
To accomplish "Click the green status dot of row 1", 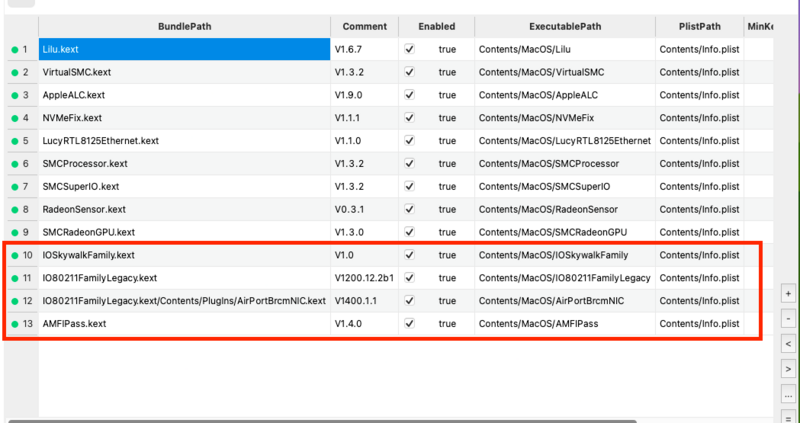I will click(15, 49).
